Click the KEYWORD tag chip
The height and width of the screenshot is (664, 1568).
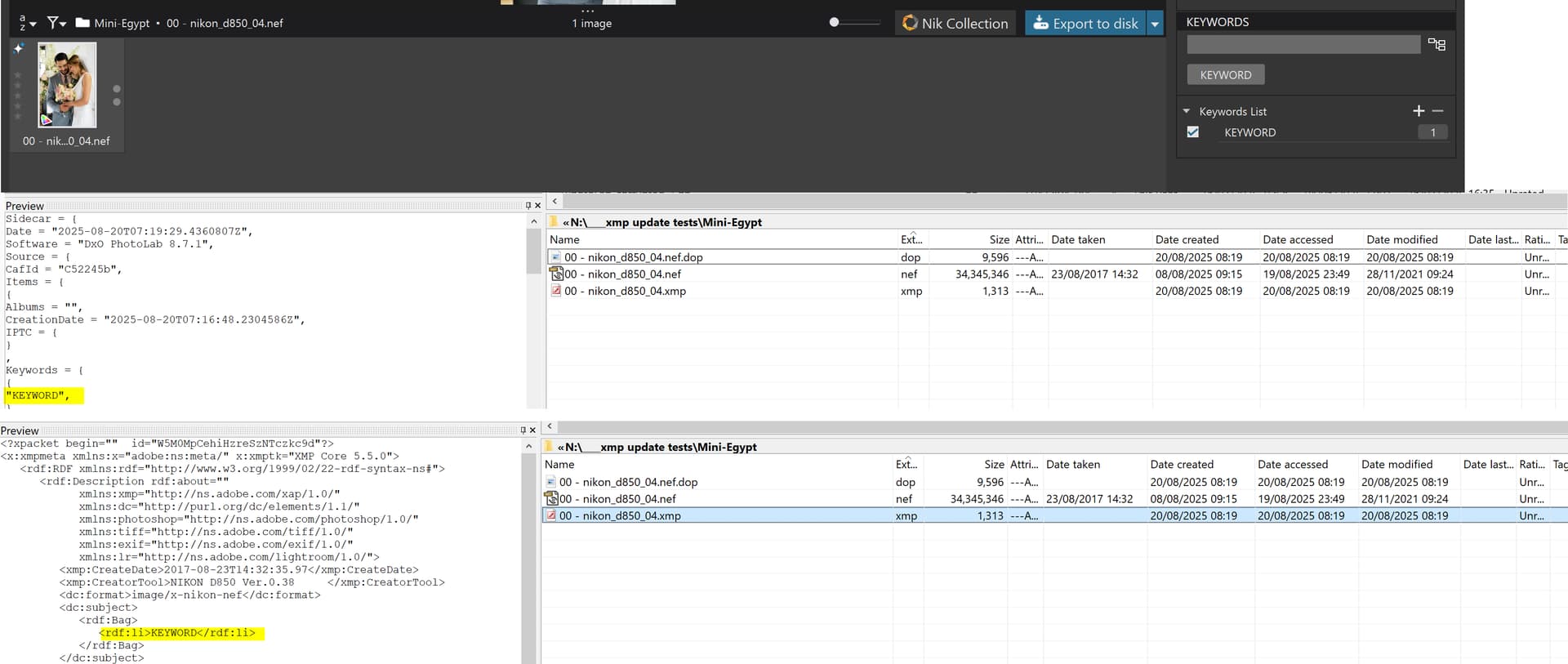1225,75
